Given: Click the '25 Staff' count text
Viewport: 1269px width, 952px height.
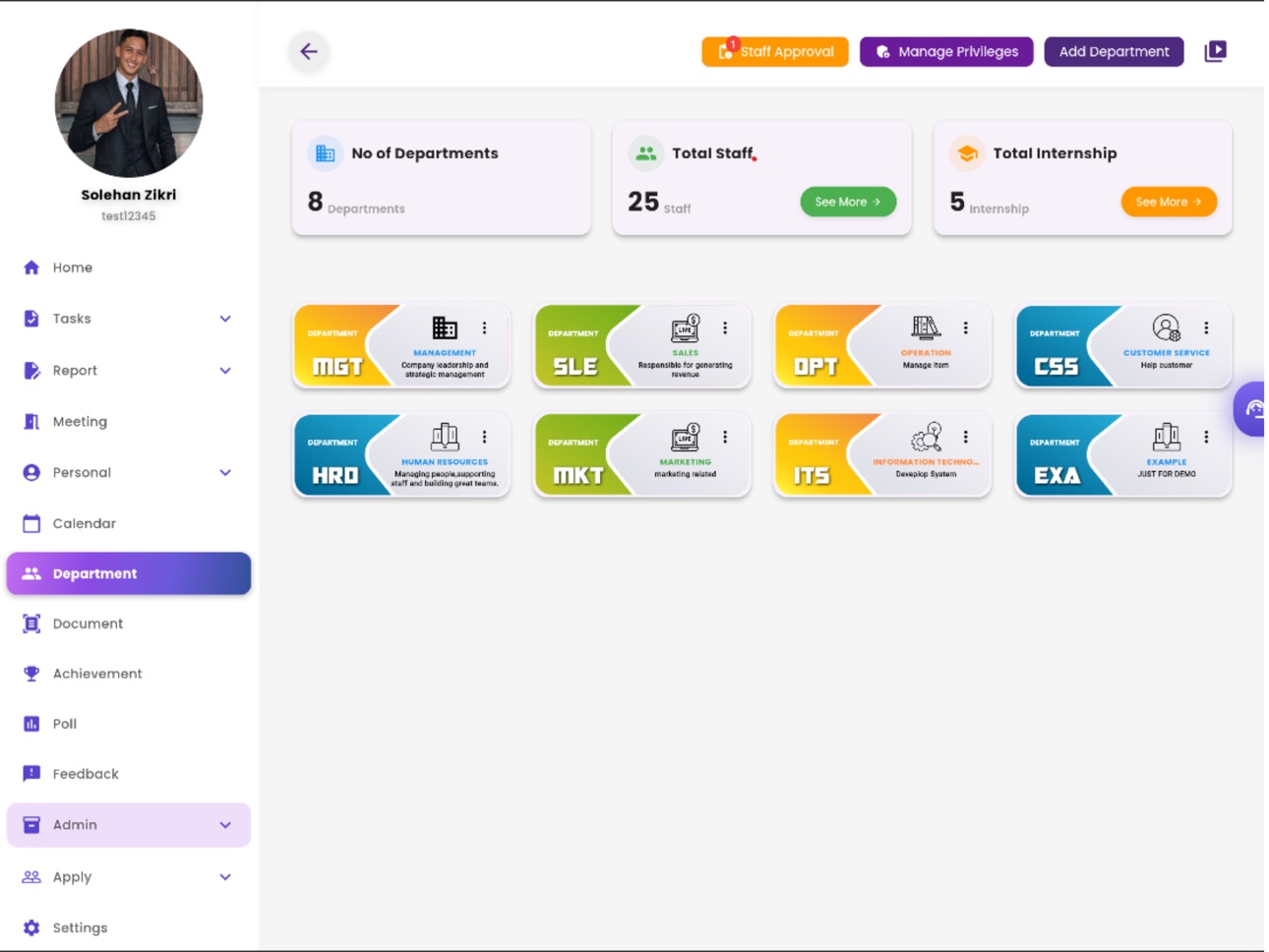Looking at the screenshot, I should (659, 203).
